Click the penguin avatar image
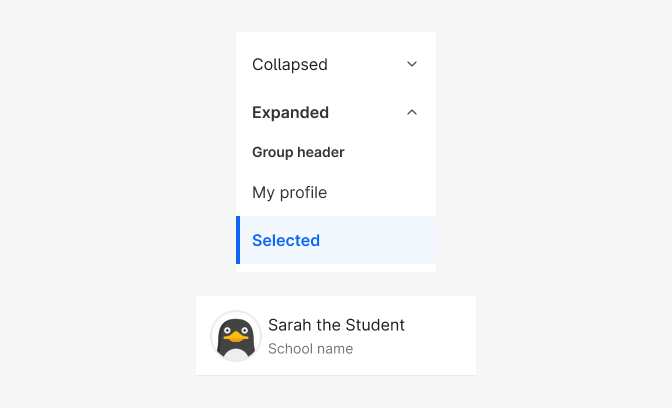672x408 pixels. pyautogui.click(x=236, y=336)
